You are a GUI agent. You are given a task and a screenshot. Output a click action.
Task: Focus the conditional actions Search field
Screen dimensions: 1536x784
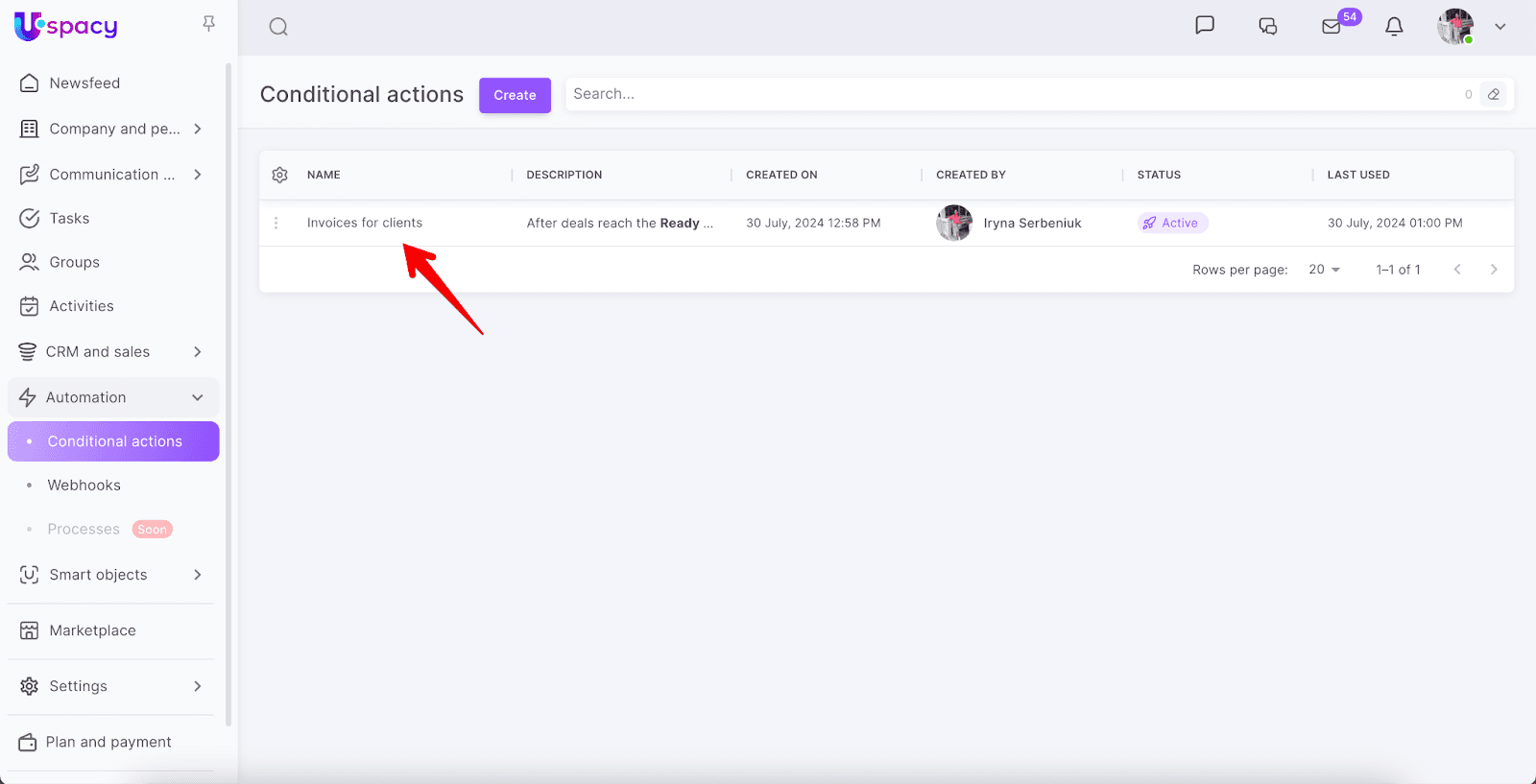(x=1008, y=94)
